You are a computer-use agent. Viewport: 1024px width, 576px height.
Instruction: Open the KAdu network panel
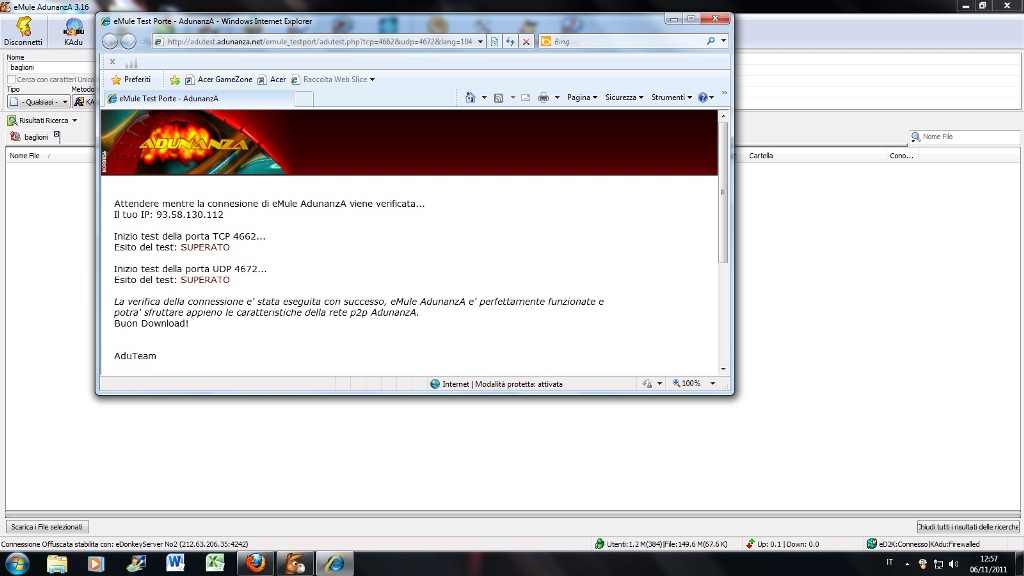[73, 30]
